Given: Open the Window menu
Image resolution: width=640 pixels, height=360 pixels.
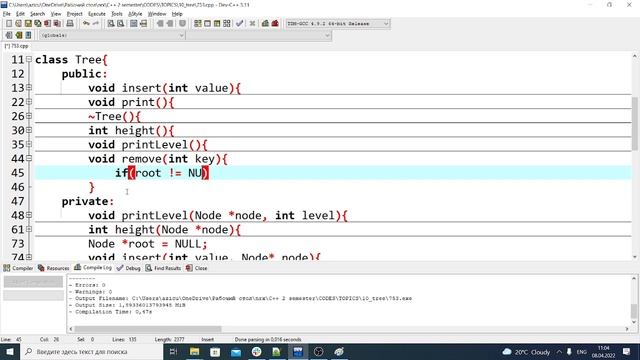Looking at the screenshot, I should click(157, 14).
